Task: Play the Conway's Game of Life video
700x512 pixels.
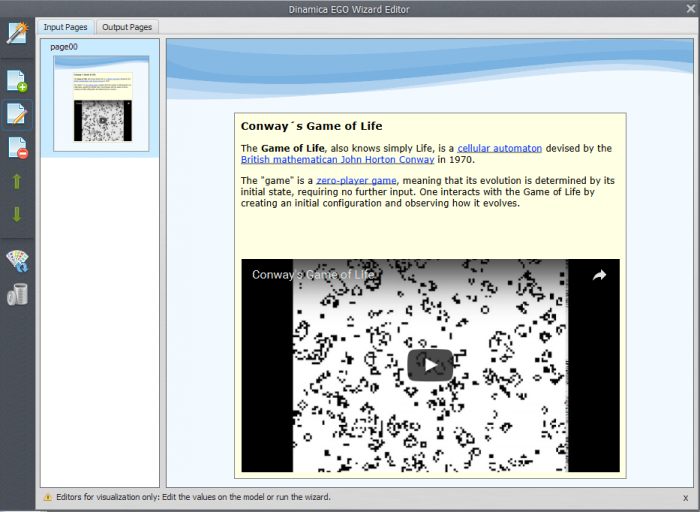Action: pyautogui.click(x=429, y=365)
